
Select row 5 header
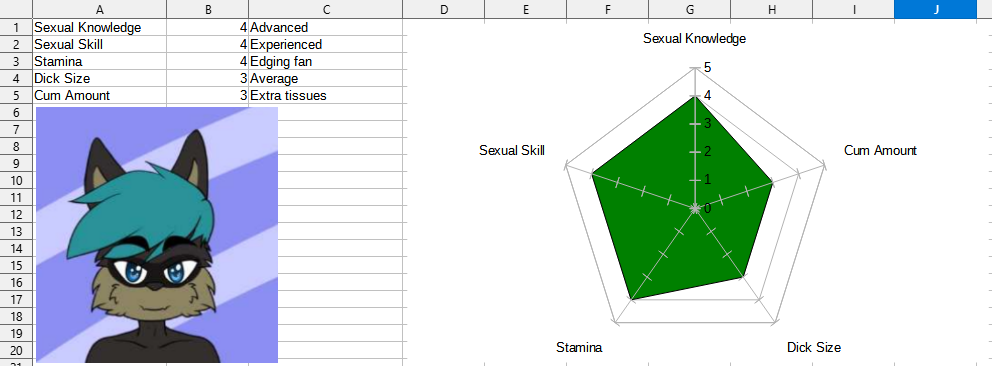pos(16,95)
